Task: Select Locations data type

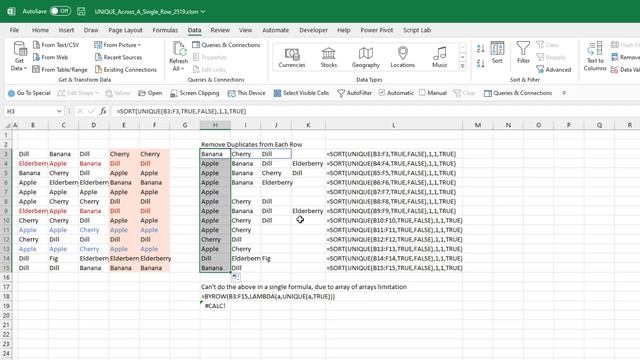Action: pyautogui.click(x=402, y=57)
